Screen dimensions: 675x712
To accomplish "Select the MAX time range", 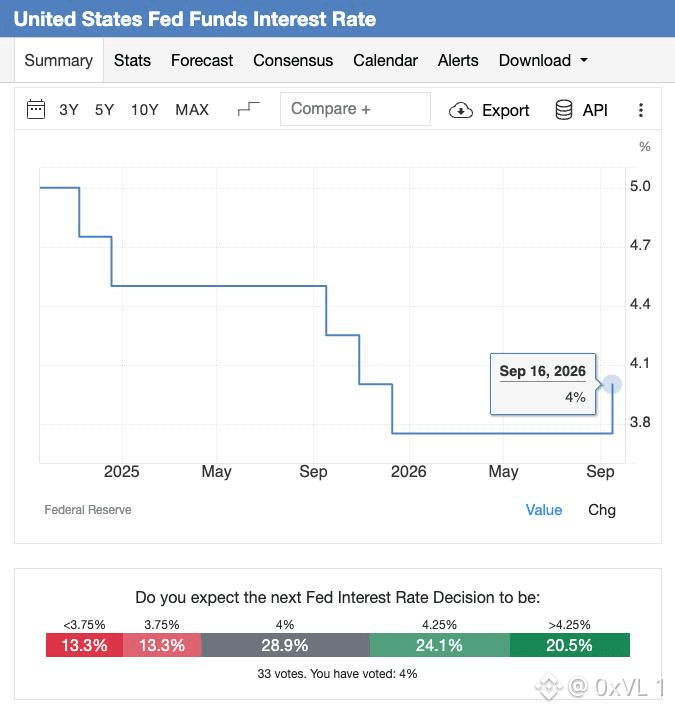I will [x=192, y=110].
